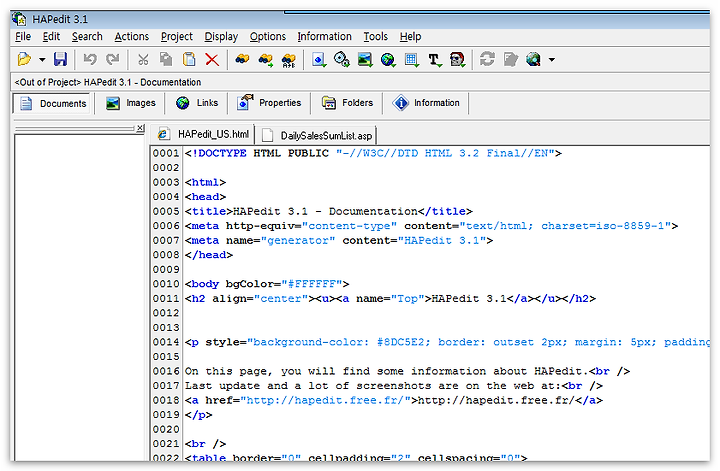
Task: Click the <title> tag on line 0005
Action: (x=208, y=211)
